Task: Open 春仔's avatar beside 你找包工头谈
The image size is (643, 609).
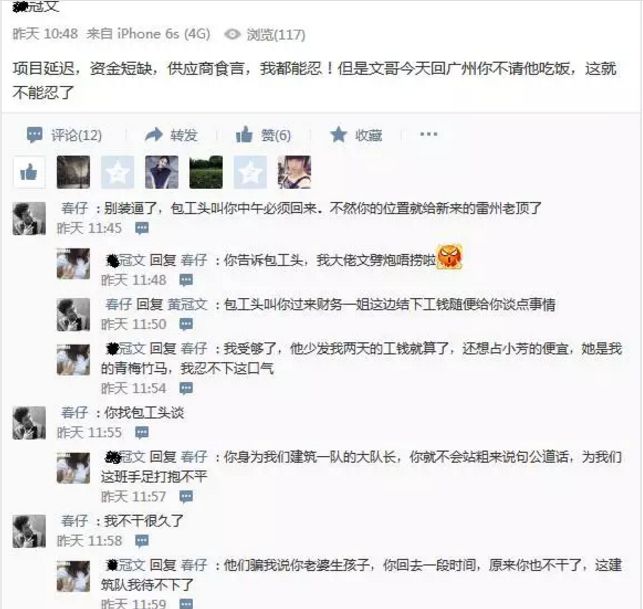Action: [x=29, y=423]
